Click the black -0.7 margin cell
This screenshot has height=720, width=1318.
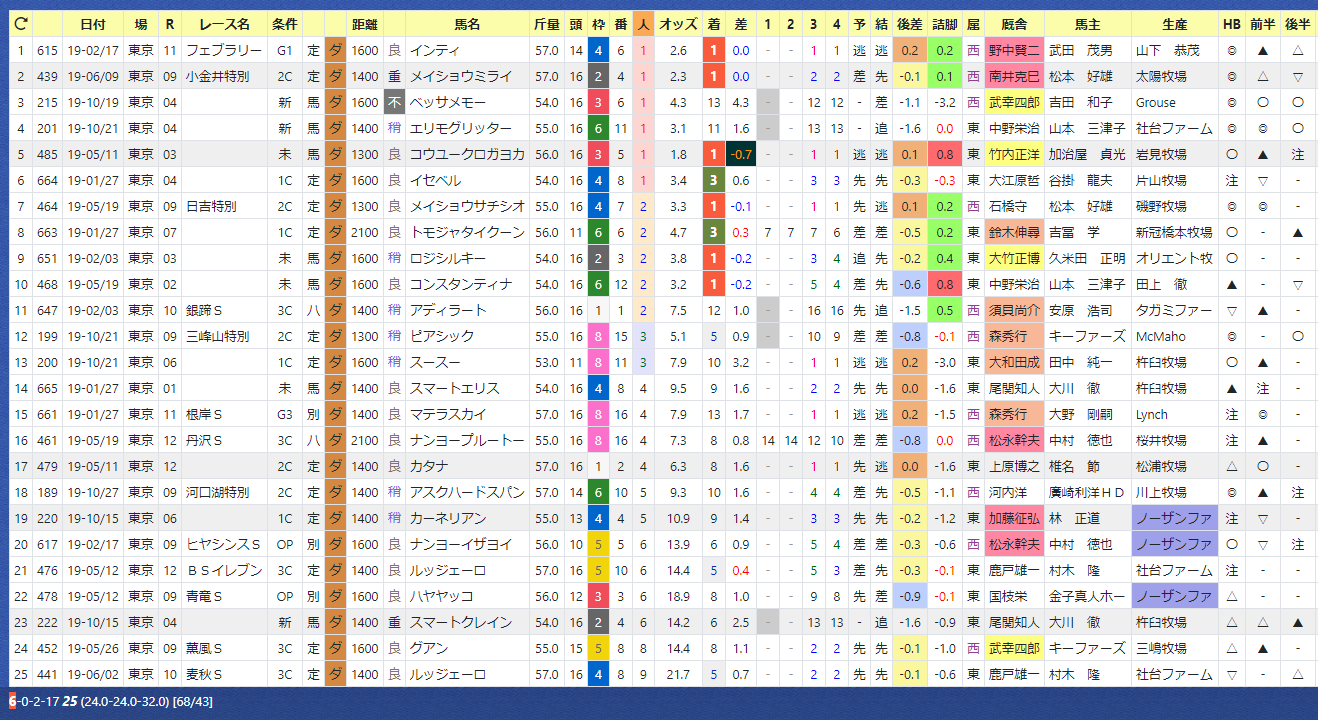[741, 154]
